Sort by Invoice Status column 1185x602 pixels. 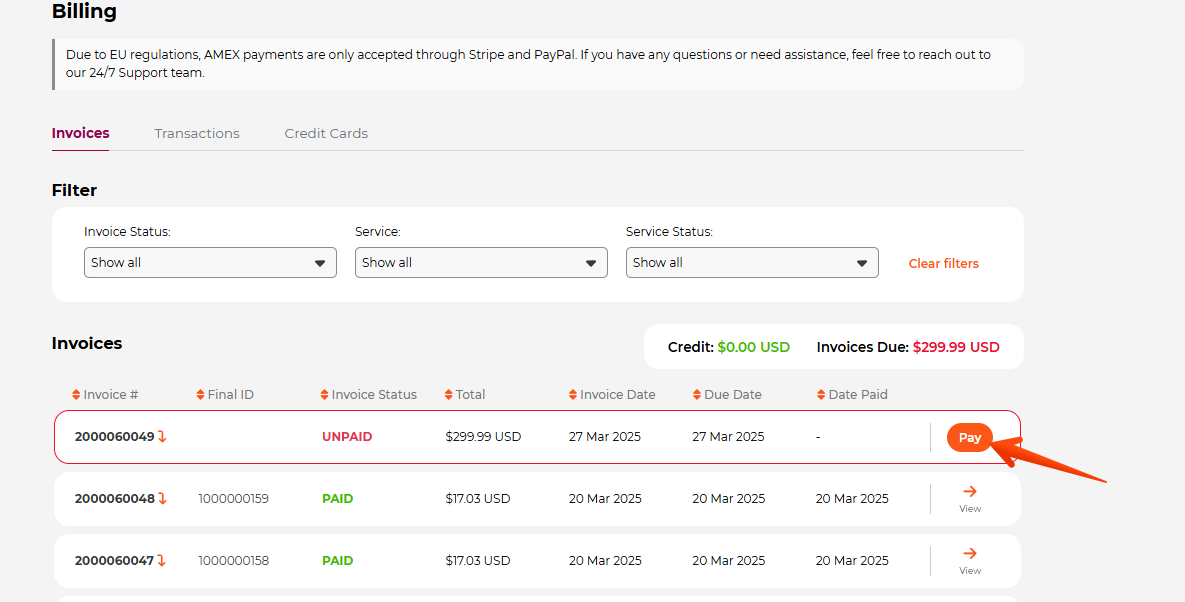(x=324, y=395)
